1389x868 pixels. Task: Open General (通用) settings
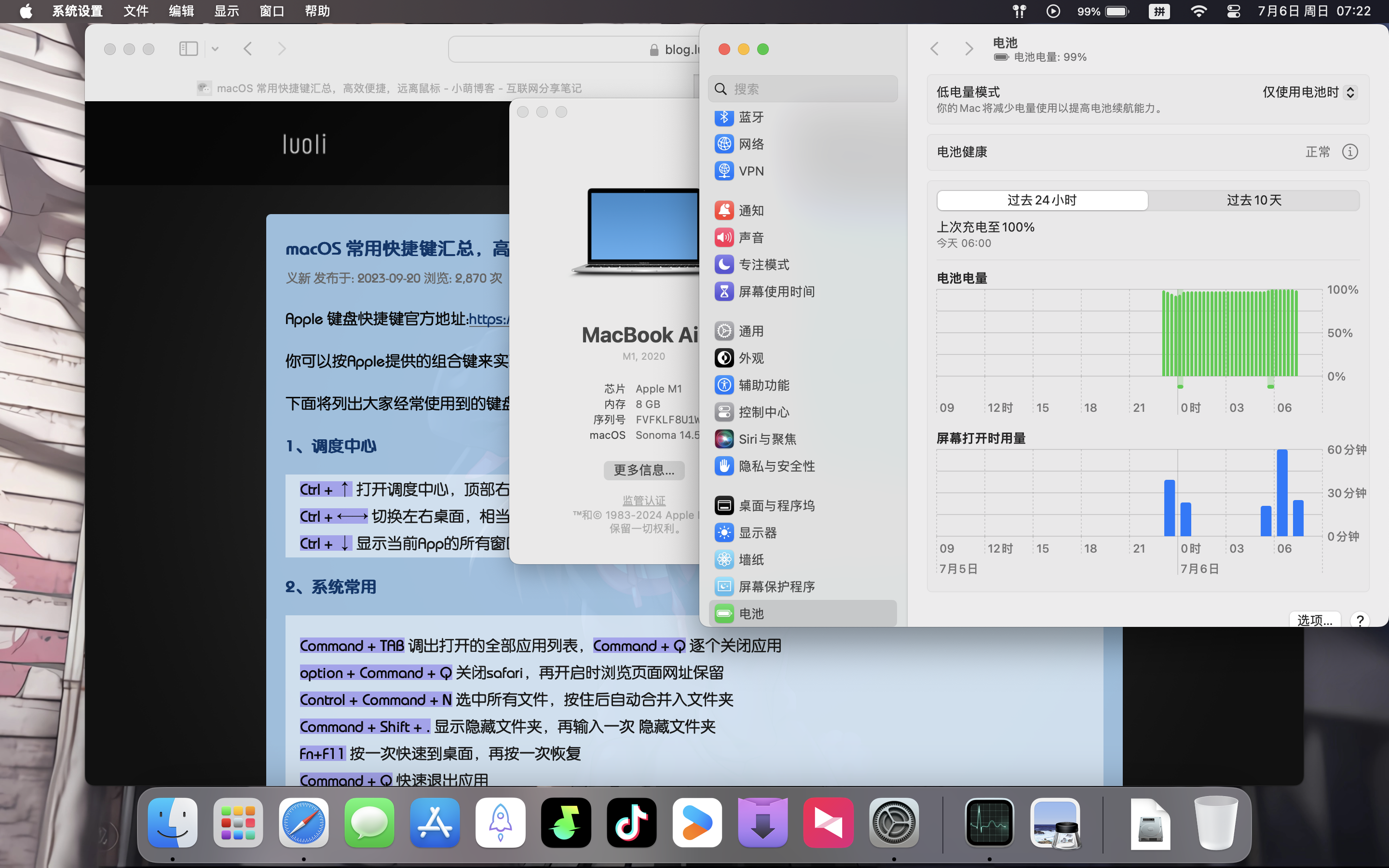pyautogui.click(x=803, y=331)
